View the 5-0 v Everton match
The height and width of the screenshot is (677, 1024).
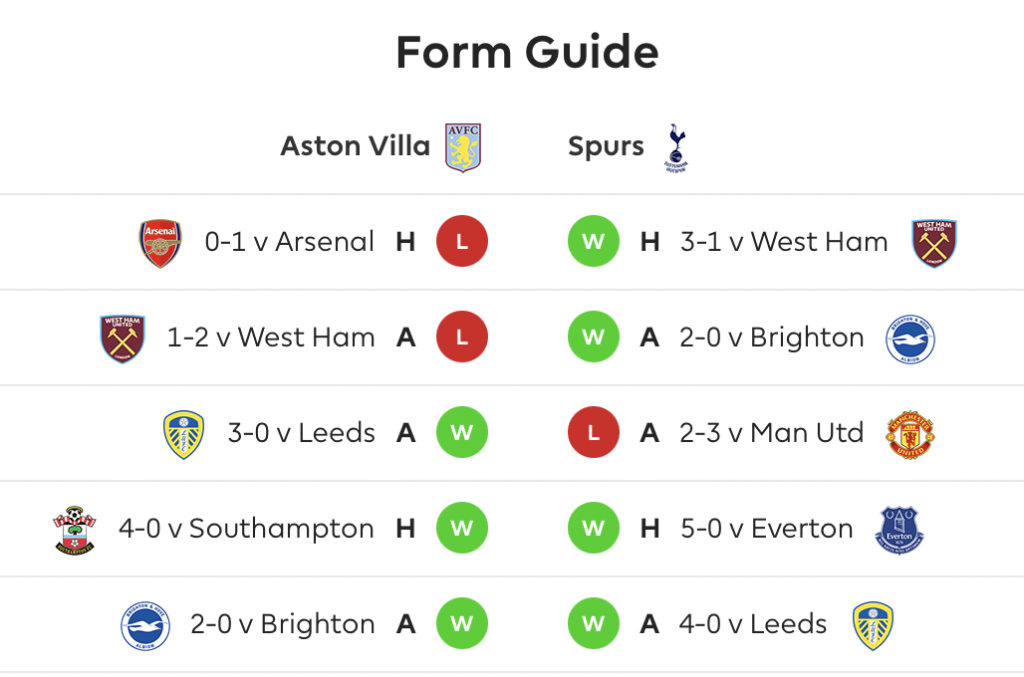point(767,528)
